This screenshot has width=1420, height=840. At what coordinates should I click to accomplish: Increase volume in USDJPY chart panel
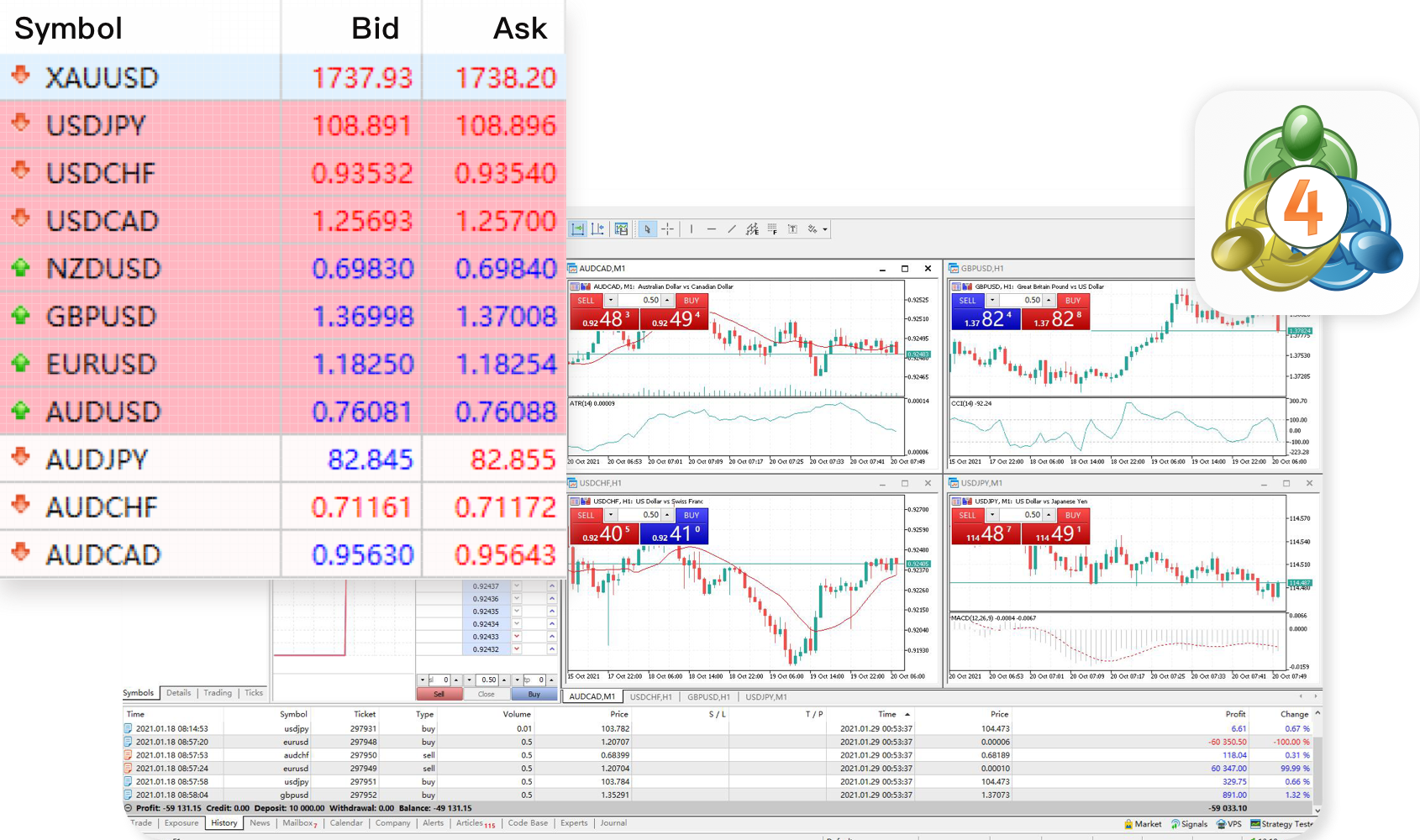pos(1049,515)
